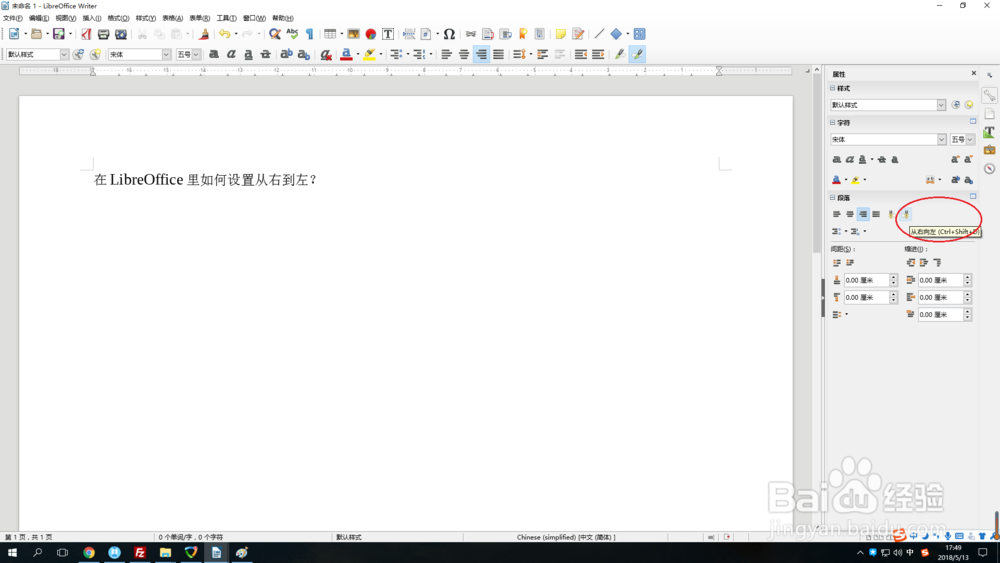Image resolution: width=1000 pixels, height=563 pixels.
Task: Open the 工具 menu
Action: [226, 18]
